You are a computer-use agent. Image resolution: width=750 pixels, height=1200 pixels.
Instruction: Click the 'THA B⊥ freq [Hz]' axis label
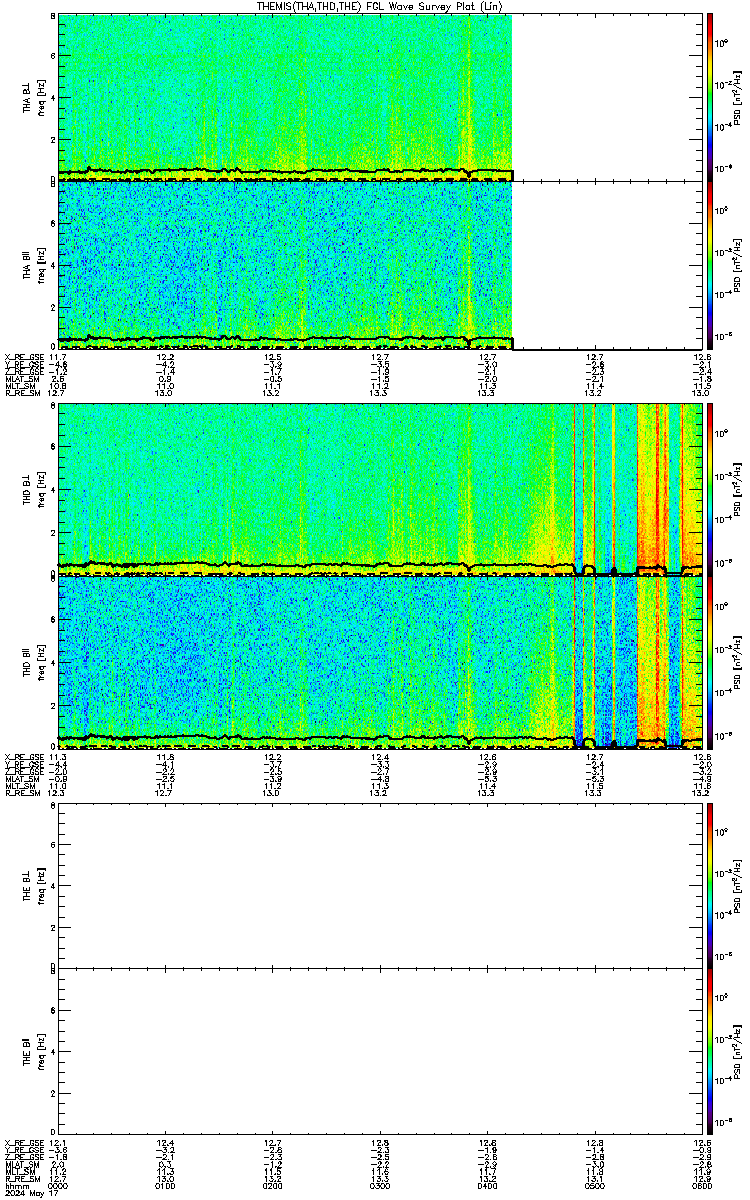click(32, 97)
